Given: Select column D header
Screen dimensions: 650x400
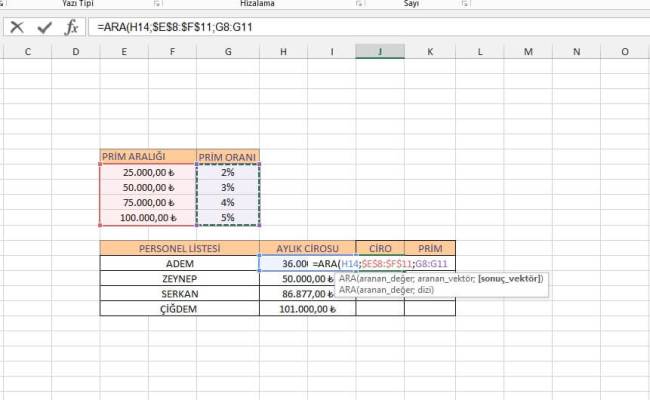Looking at the screenshot, I should click(x=75, y=52).
